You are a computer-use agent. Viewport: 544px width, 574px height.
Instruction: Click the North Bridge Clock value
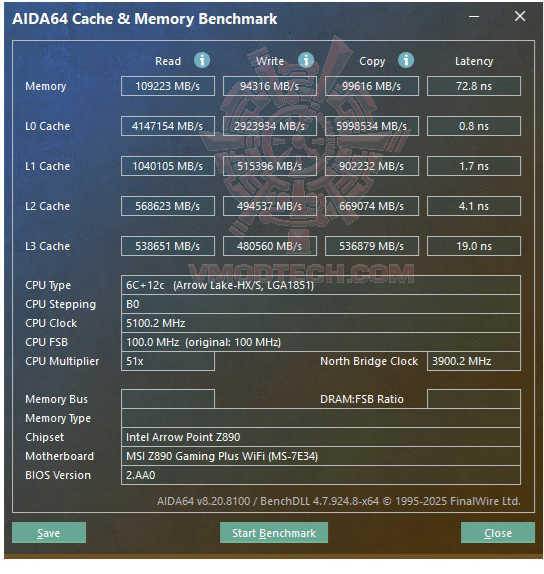[474, 361]
